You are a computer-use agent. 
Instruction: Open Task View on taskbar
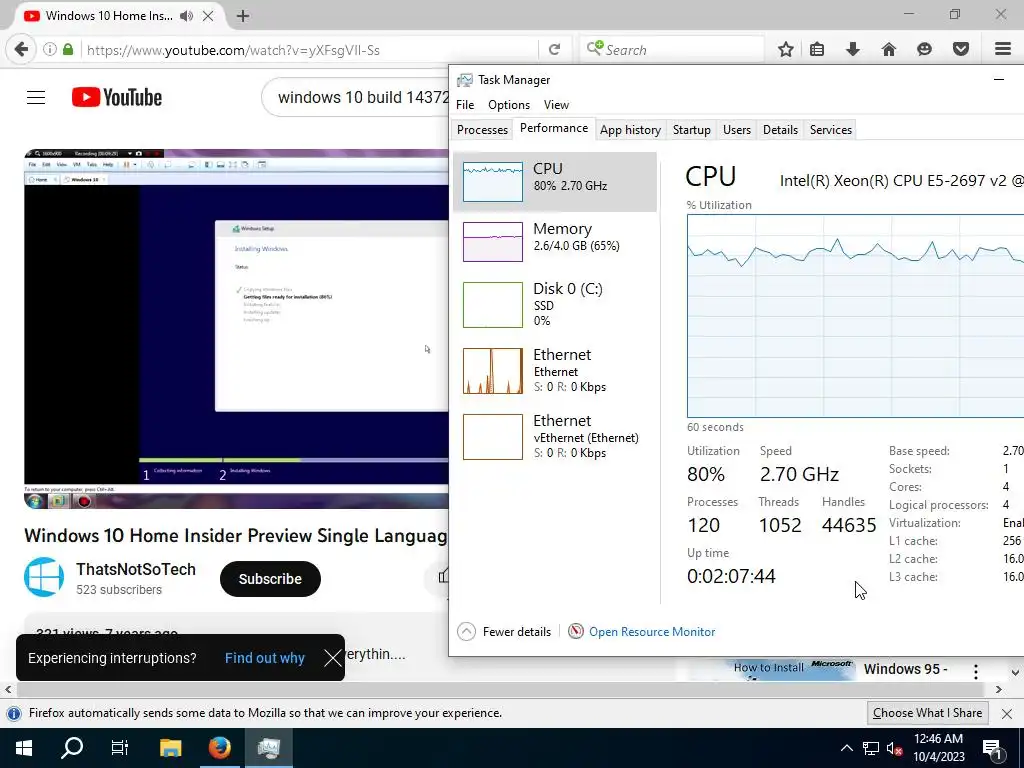tap(120, 748)
